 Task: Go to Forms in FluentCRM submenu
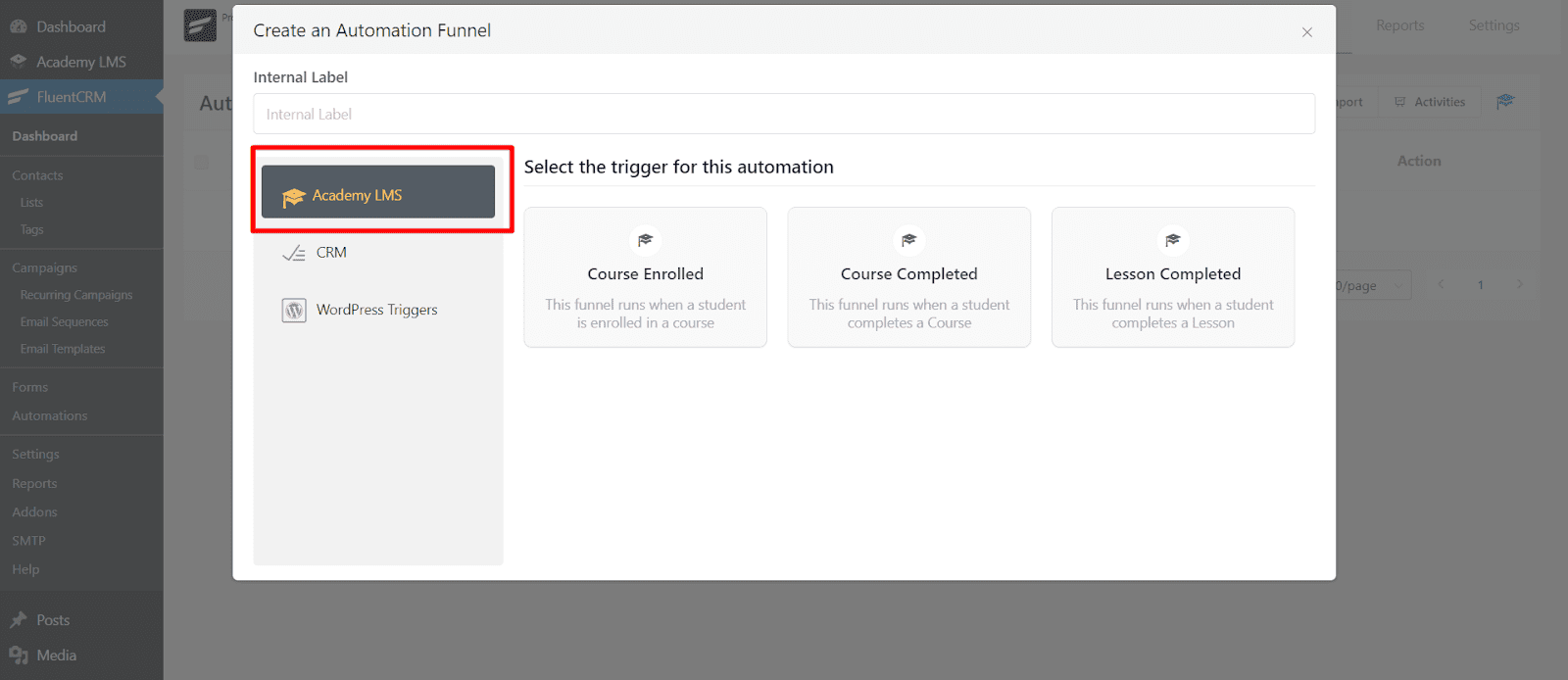point(30,387)
